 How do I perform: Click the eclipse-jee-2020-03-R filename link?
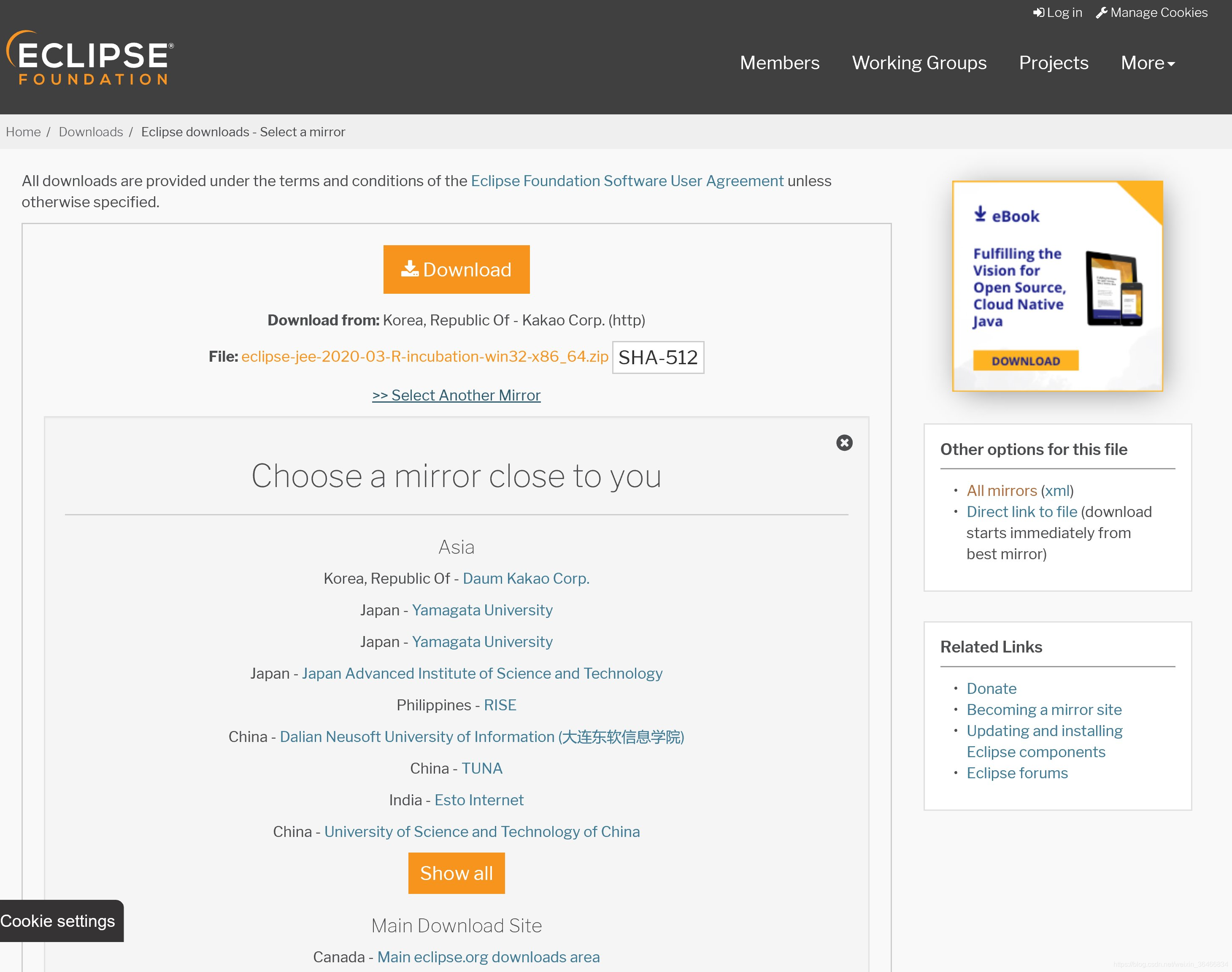coord(424,357)
